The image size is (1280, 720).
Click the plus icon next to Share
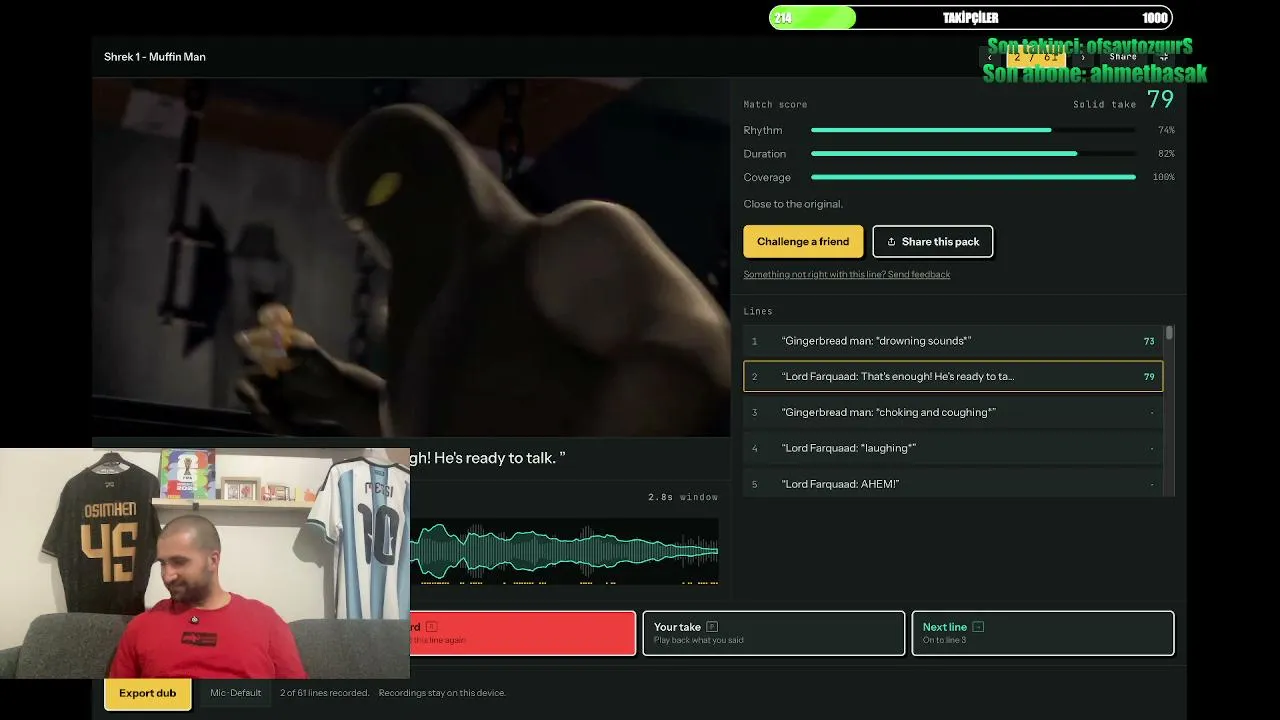(x=1163, y=57)
